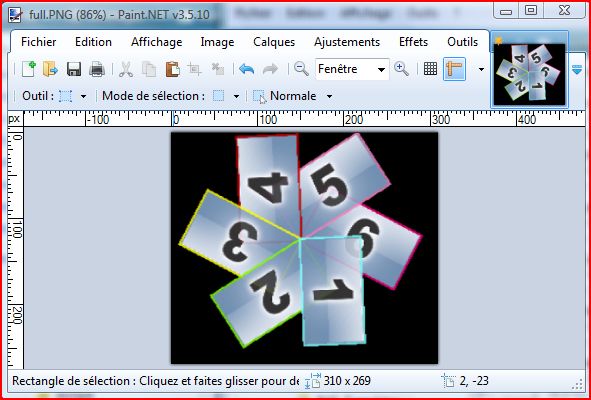This screenshot has height=400, width=591.
Task: Redo action with the grey arrow
Action: 270,69
